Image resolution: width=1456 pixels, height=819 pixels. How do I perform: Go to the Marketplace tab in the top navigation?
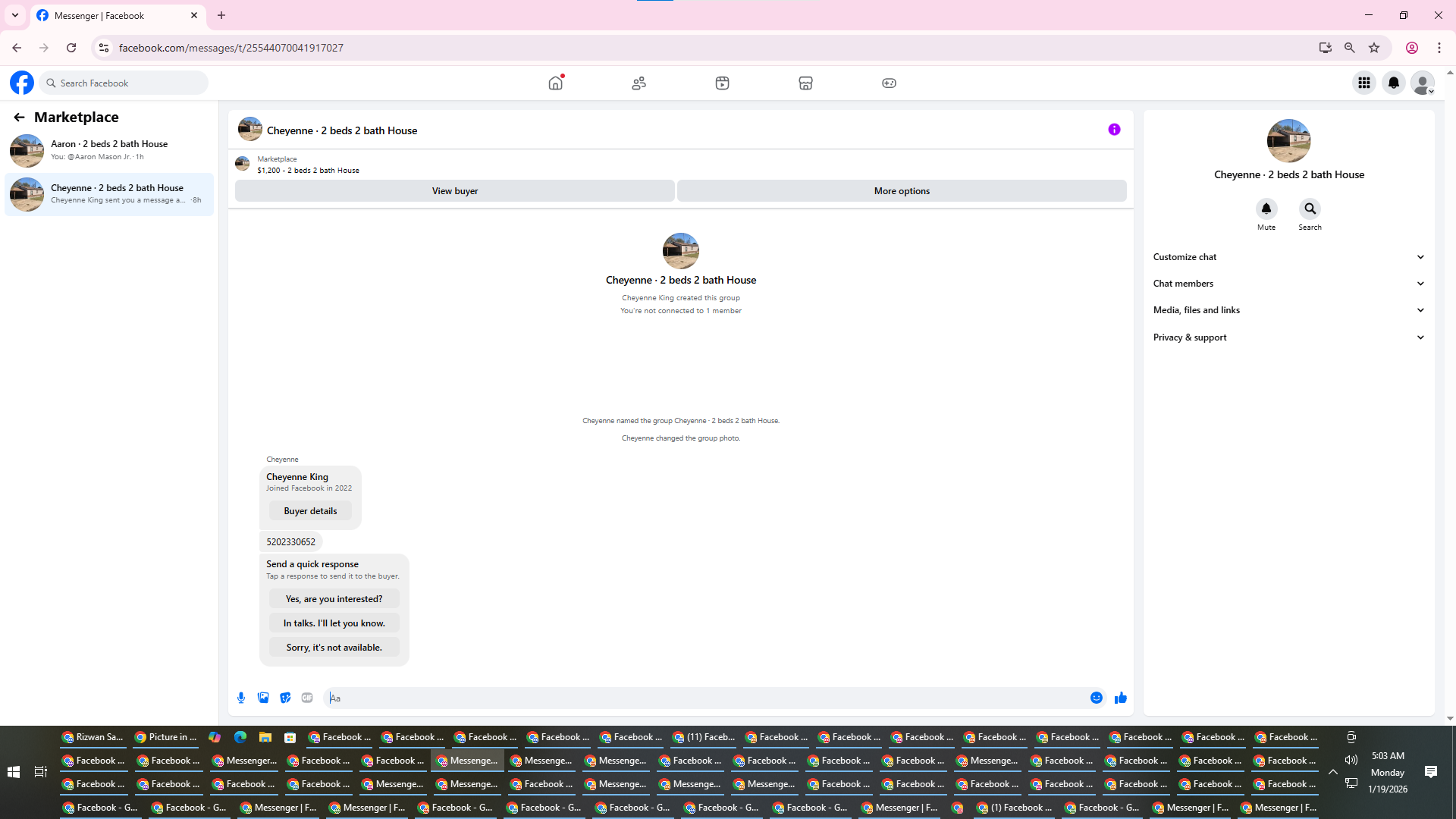coord(805,83)
